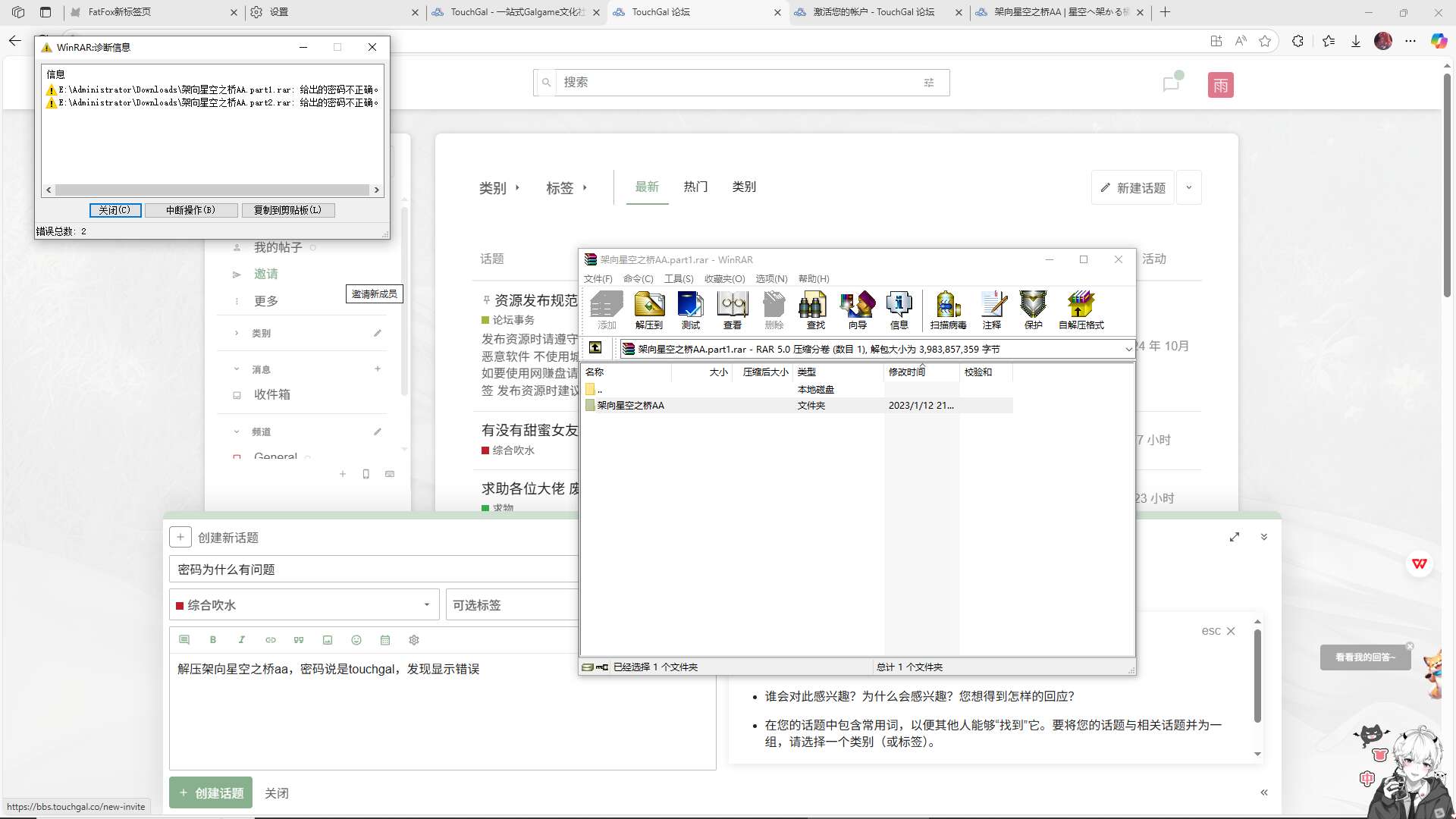Screen dimensions: 1456x819
Task: Open WinRAR archive path dropdown
Action: pos(1128,349)
